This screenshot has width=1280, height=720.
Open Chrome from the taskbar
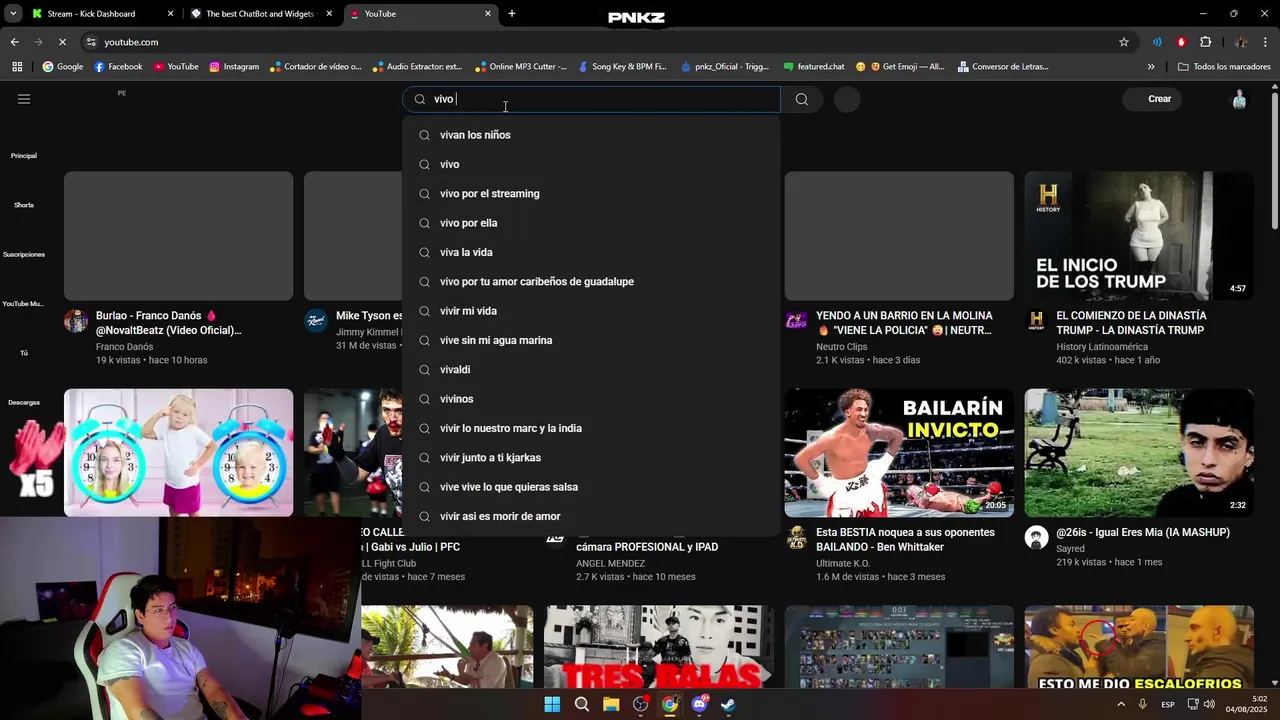(670, 704)
